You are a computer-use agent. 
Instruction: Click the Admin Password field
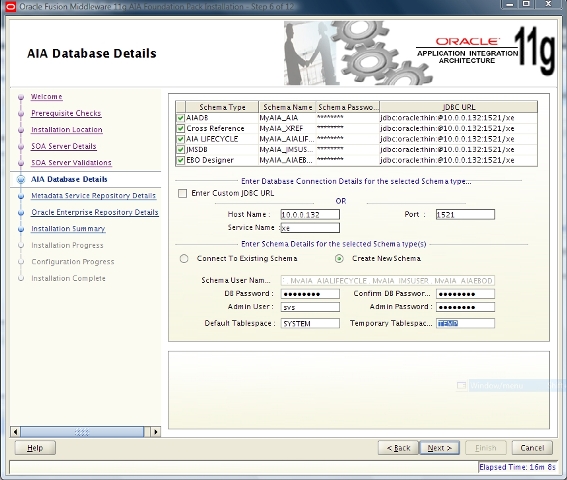[x=465, y=307]
